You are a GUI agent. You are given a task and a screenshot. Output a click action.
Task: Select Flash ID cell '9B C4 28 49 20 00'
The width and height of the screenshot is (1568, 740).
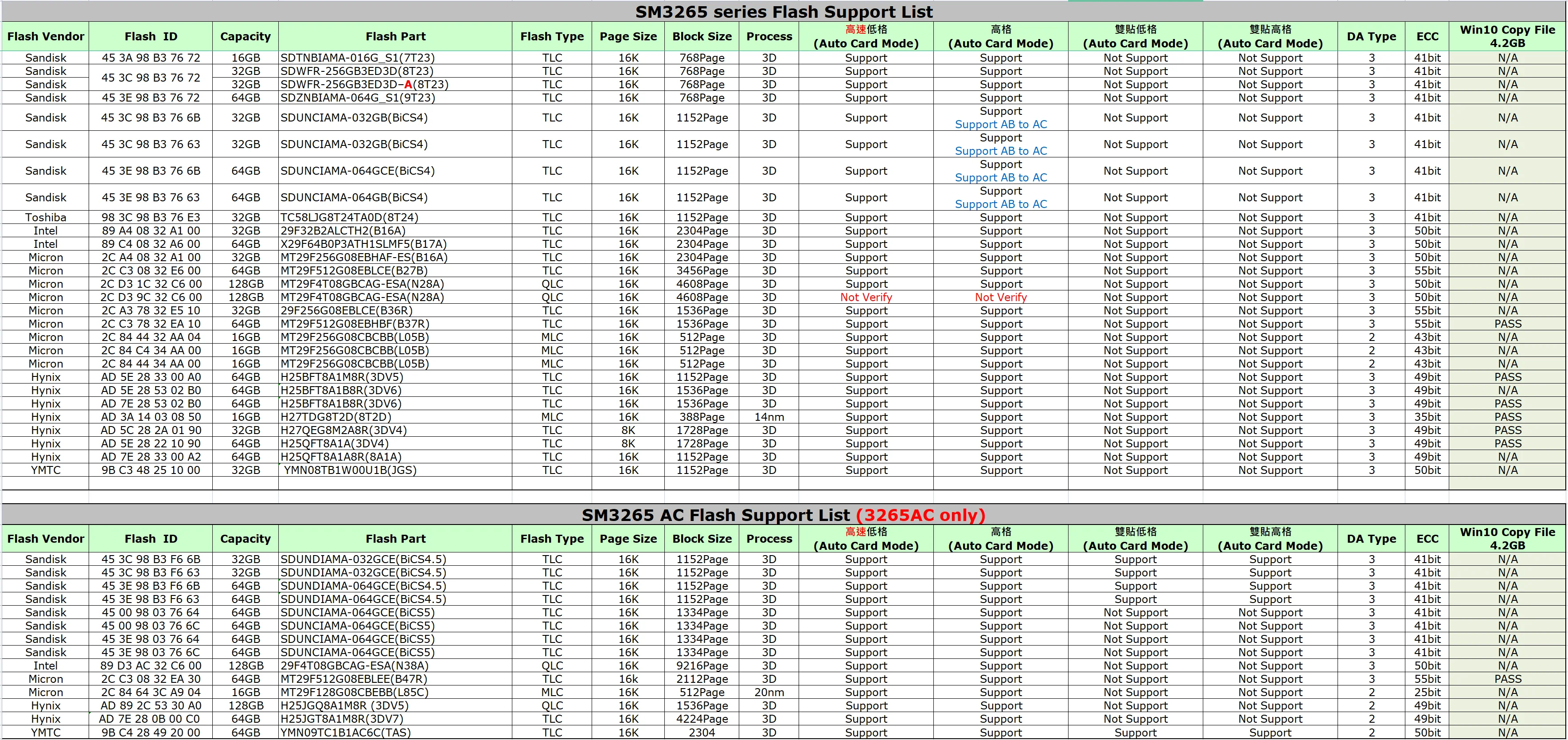click(x=151, y=733)
